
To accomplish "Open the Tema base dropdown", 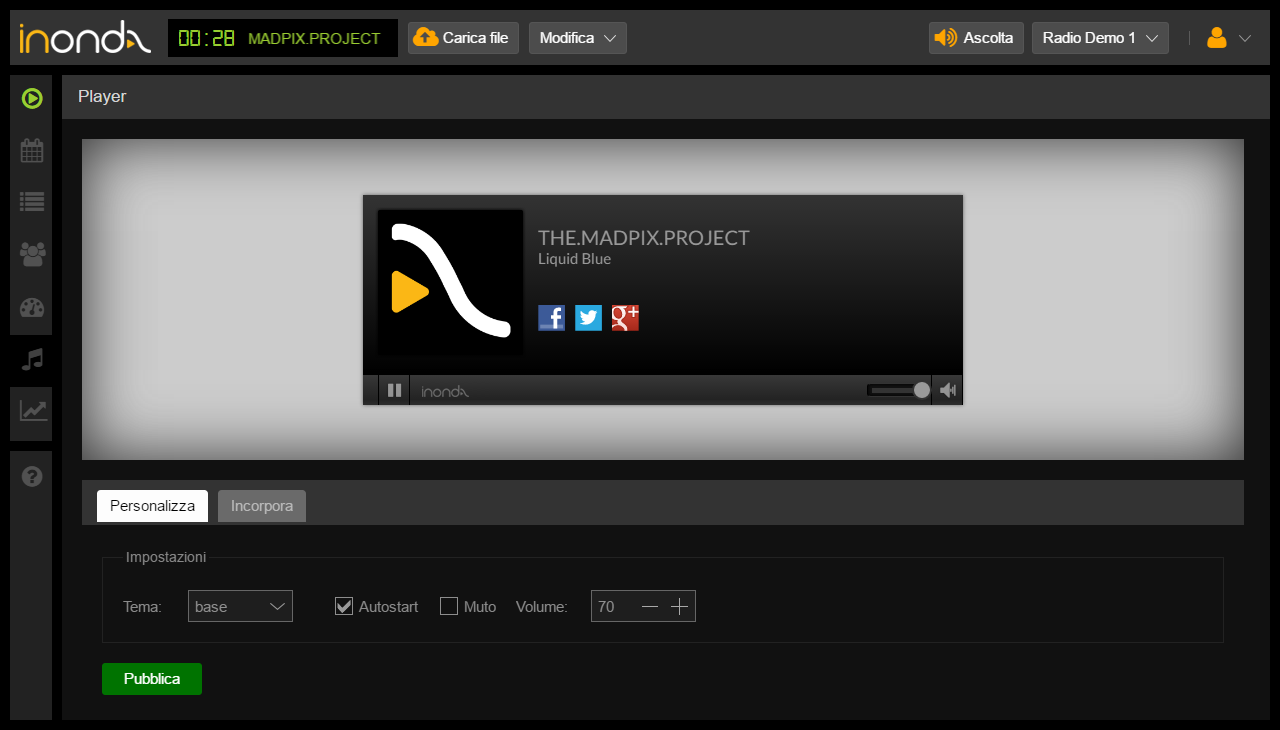I will click(240, 606).
